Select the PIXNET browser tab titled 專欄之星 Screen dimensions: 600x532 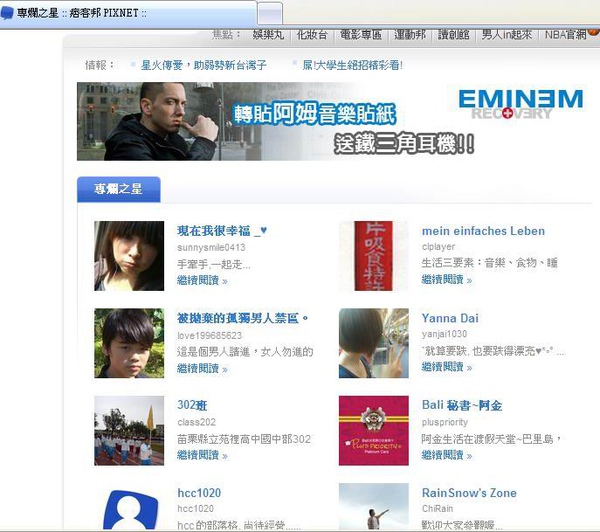click(x=128, y=13)
